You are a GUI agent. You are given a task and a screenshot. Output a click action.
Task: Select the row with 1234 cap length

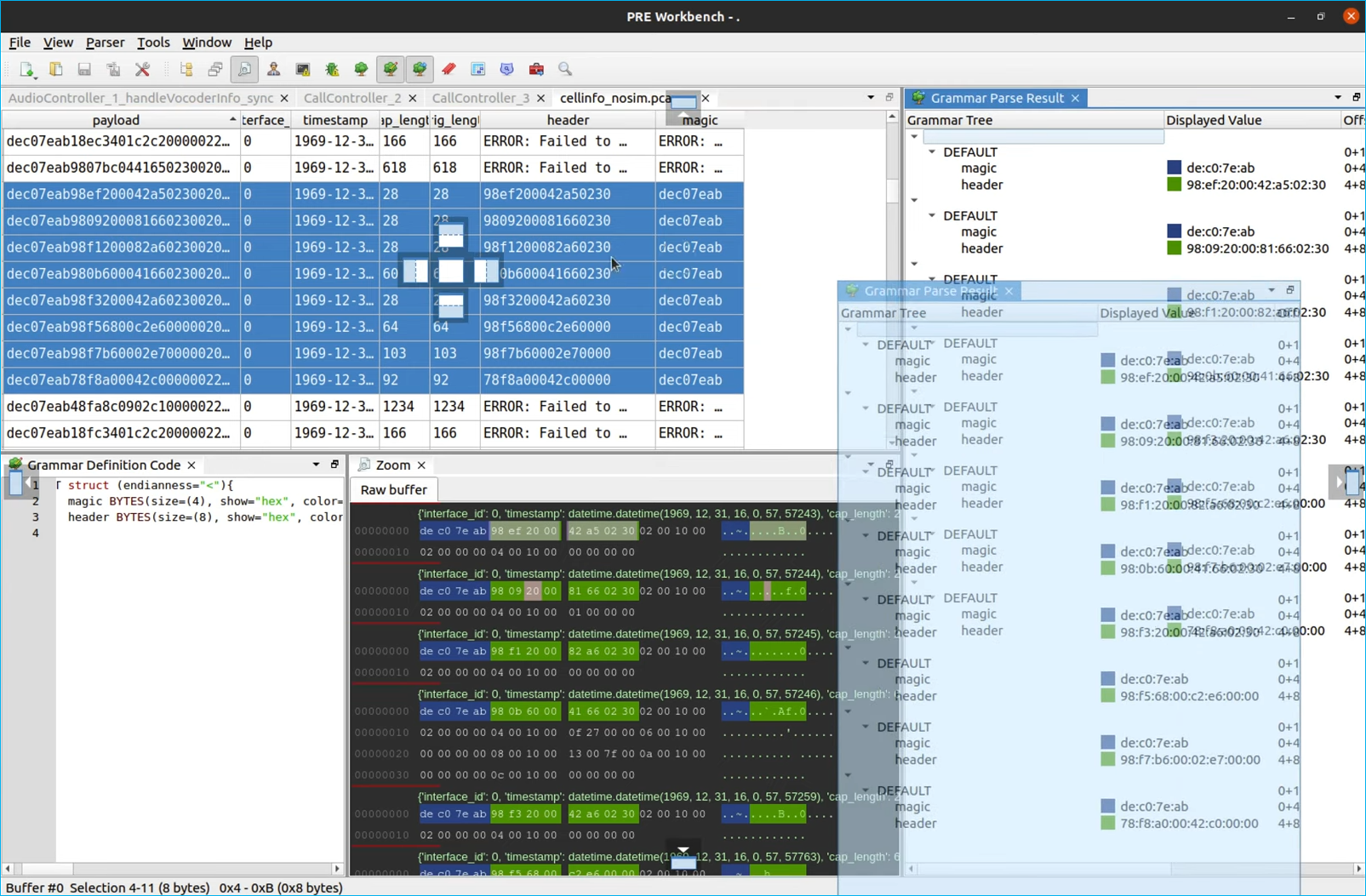(400, 407)
